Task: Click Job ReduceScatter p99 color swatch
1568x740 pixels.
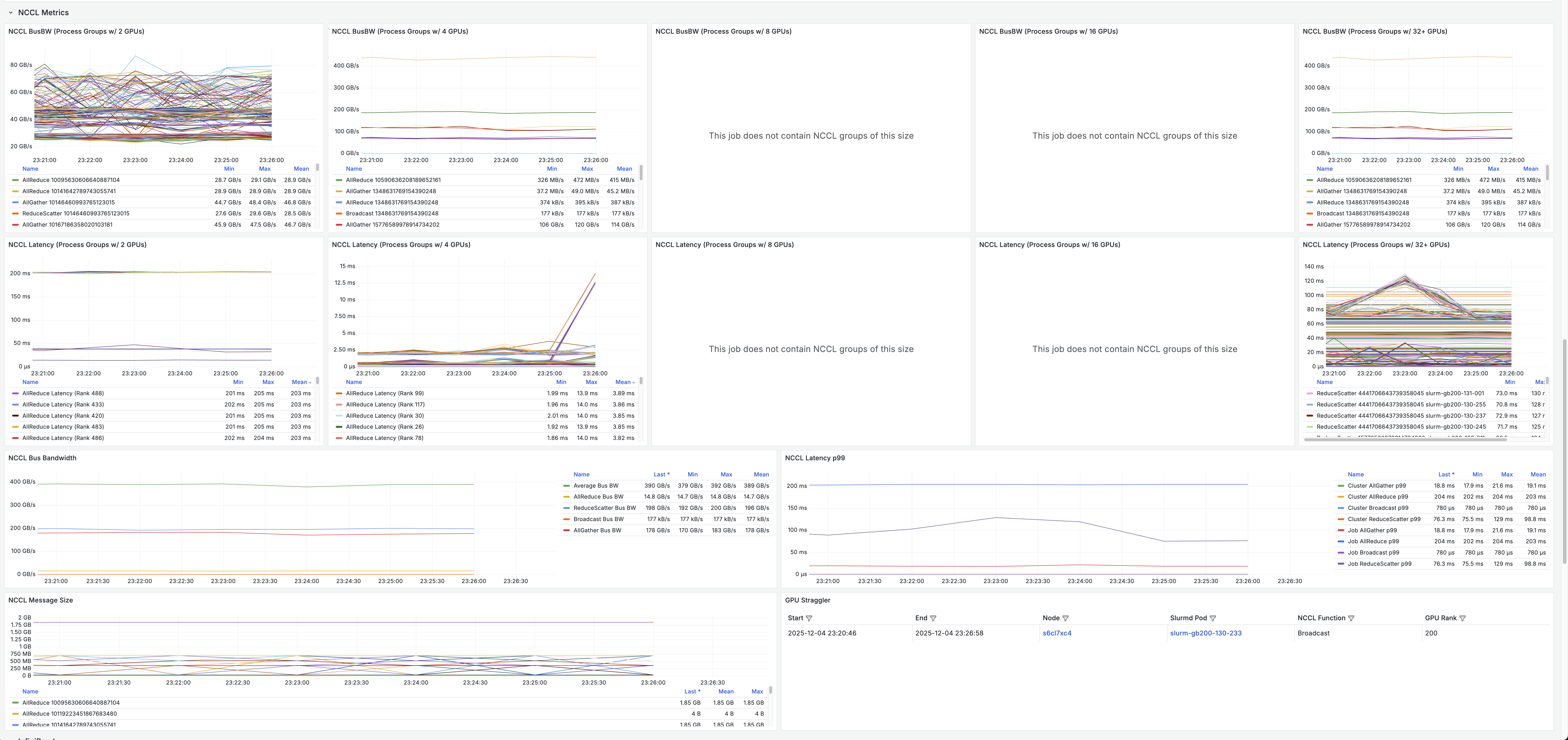Action: click(1341, 564)
